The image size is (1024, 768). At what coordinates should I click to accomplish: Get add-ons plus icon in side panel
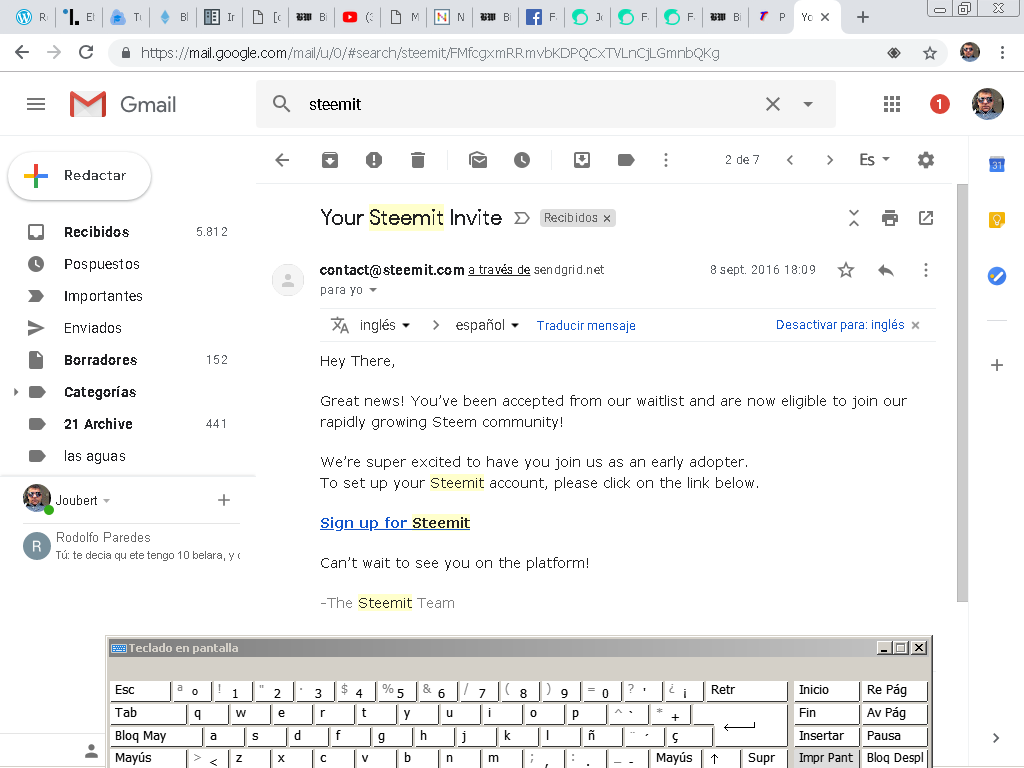click(x=997, y=365)
